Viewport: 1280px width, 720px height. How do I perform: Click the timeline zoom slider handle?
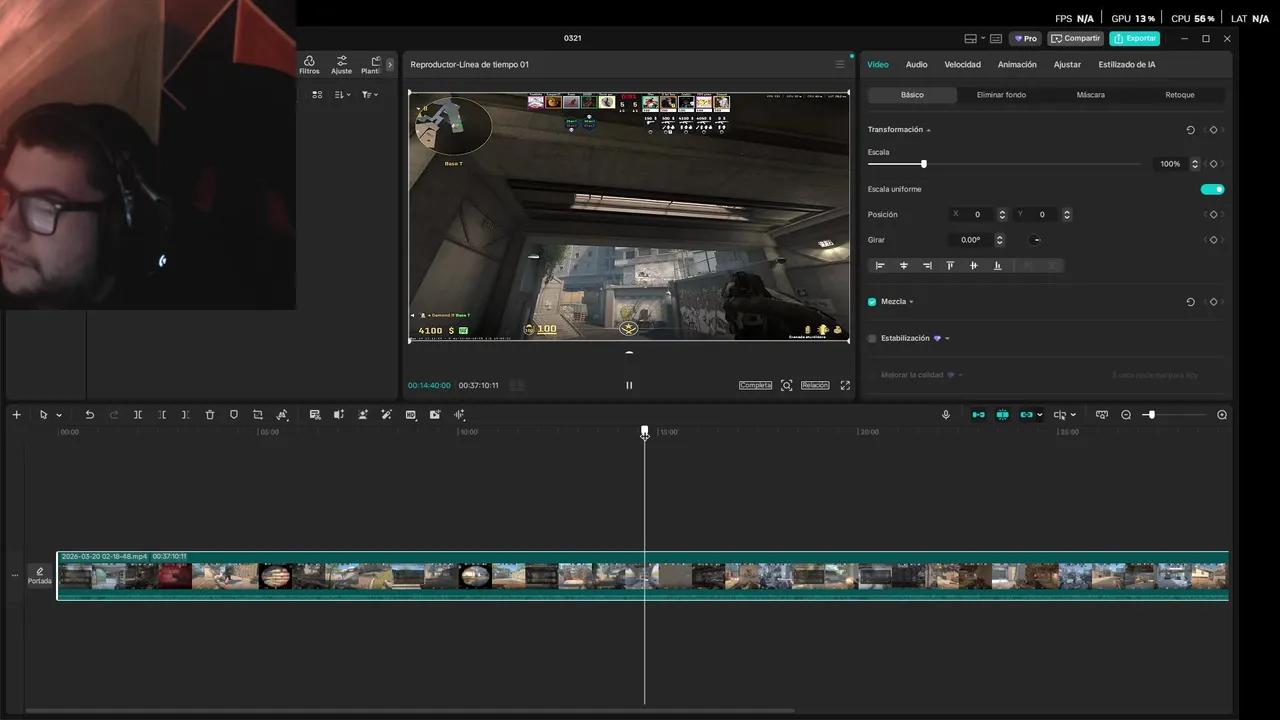1151,415
